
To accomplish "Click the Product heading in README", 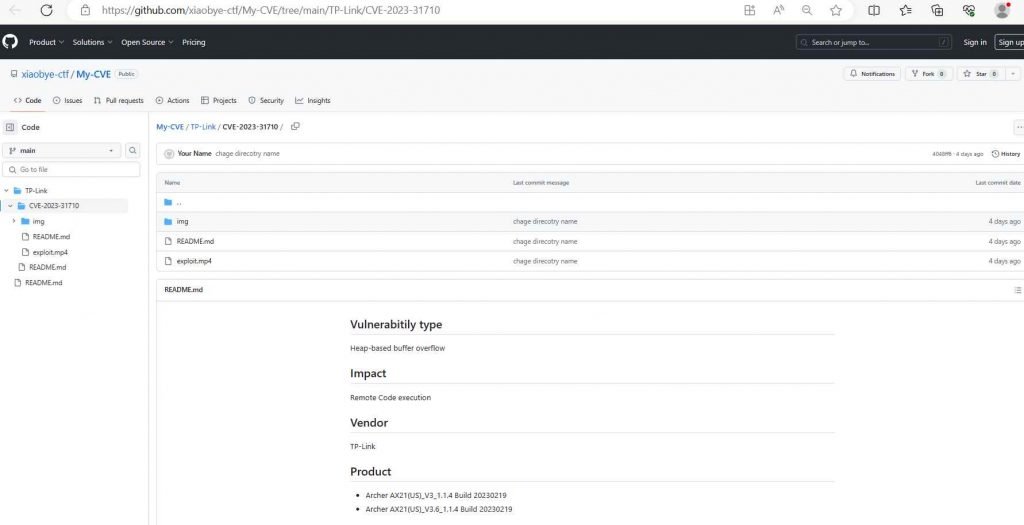I will pyautogui.click(x=370, y=471).
